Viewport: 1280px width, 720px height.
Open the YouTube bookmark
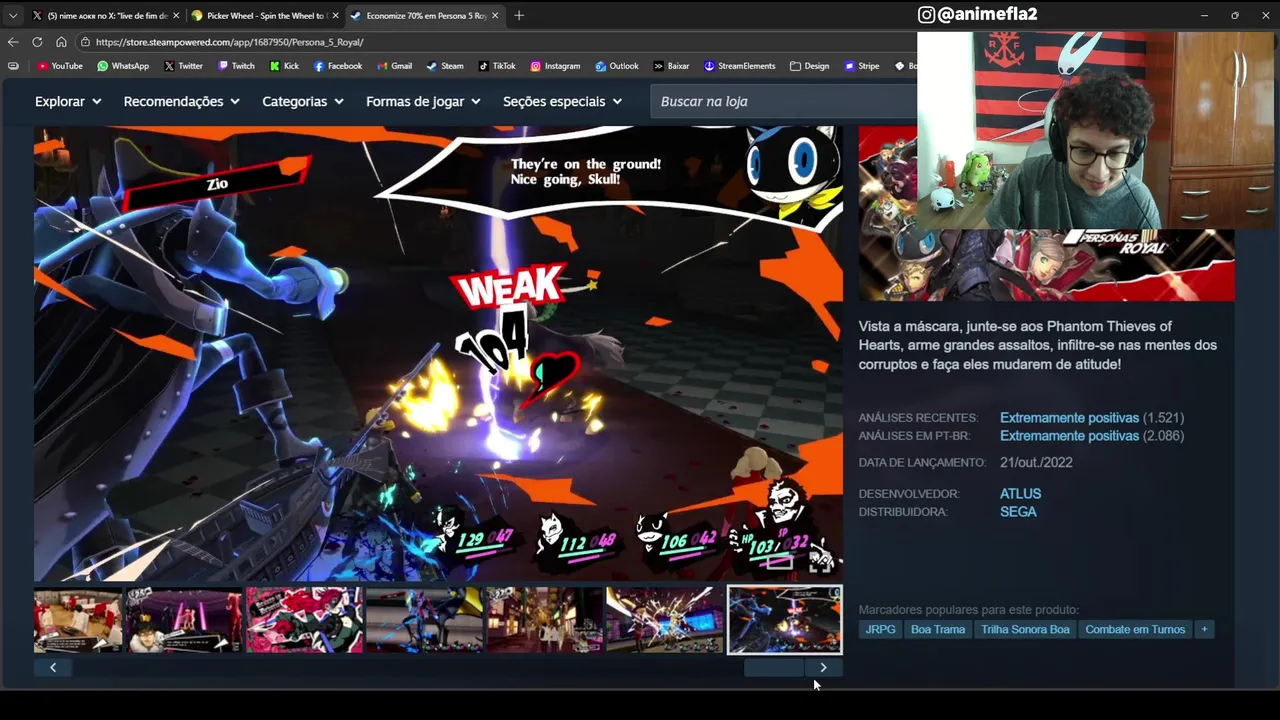click(60, 66)
